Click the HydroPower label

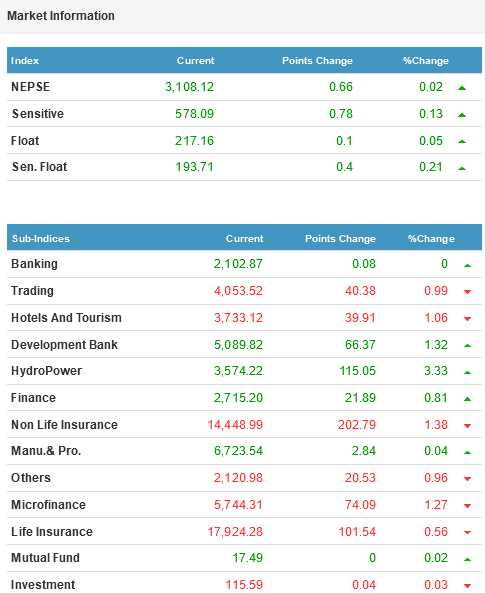(x=47, y=371)
